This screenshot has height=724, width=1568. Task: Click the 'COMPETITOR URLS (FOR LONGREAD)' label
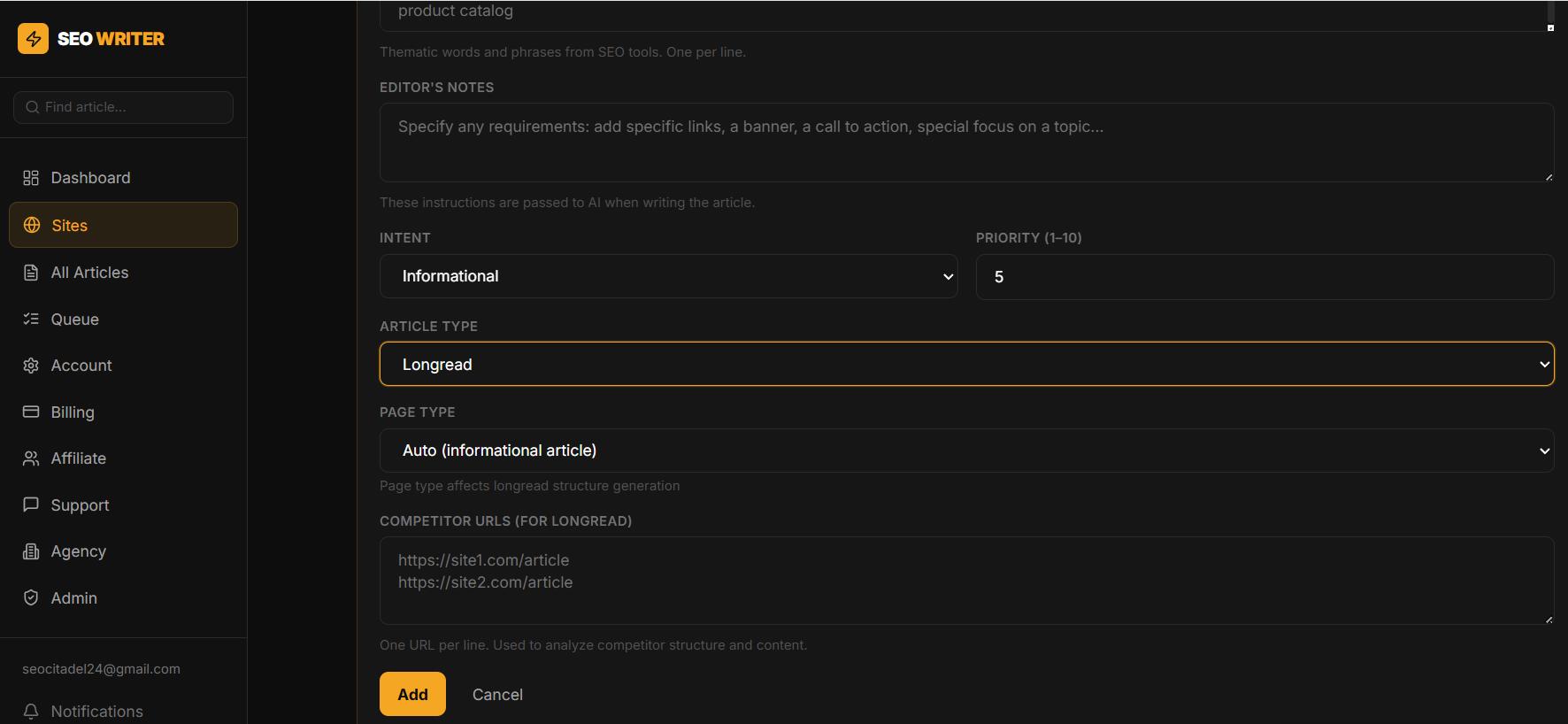[x=505, y=521]
